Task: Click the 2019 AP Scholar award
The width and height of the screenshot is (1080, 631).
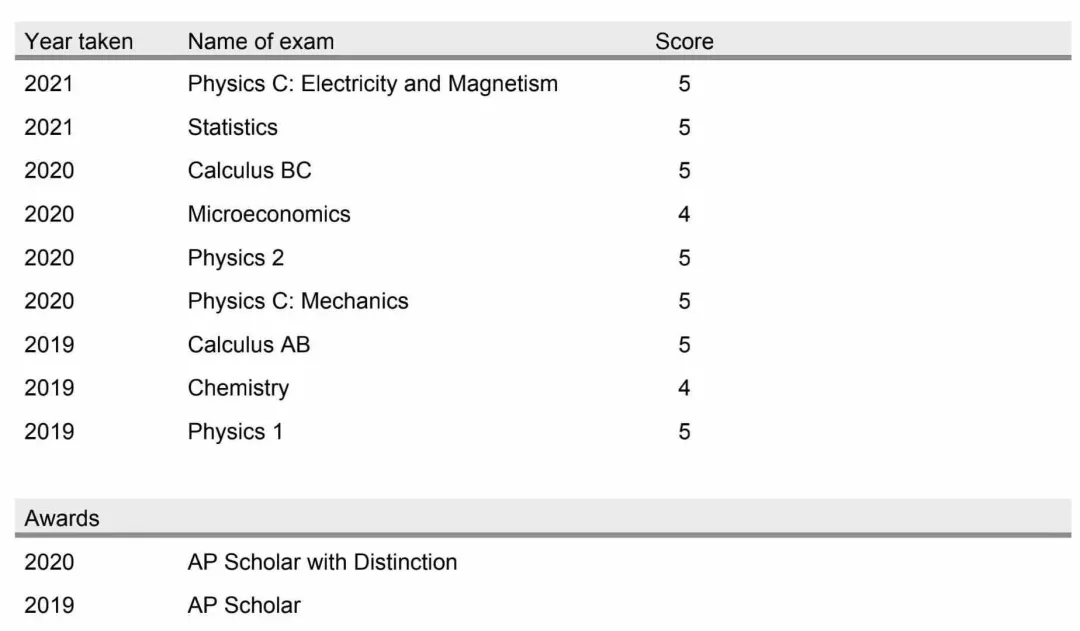Action: 244,606
